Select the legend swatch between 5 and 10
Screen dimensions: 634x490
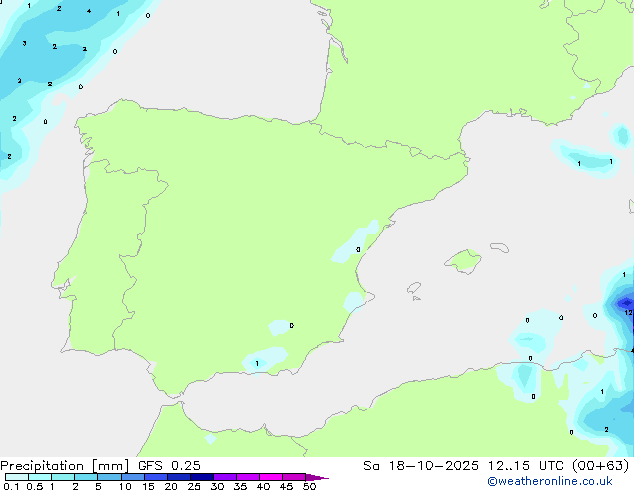[x=109, y=477]
